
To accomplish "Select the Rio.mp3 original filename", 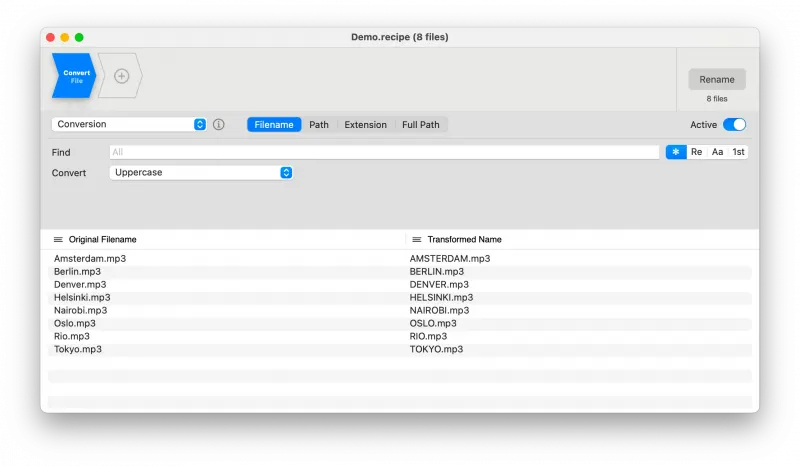I will point(72,336).
